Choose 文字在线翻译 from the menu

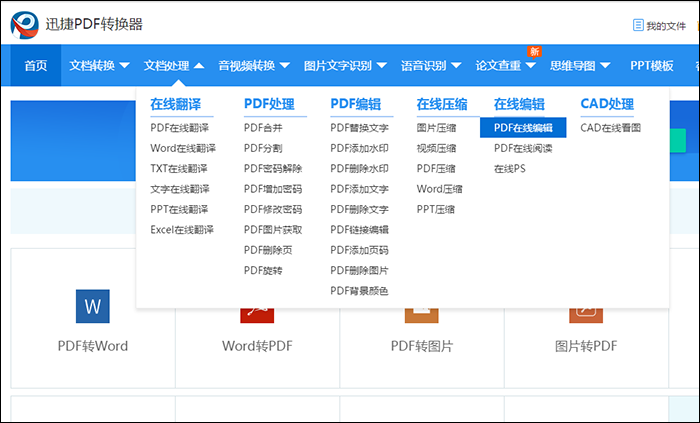click(180, 189)
